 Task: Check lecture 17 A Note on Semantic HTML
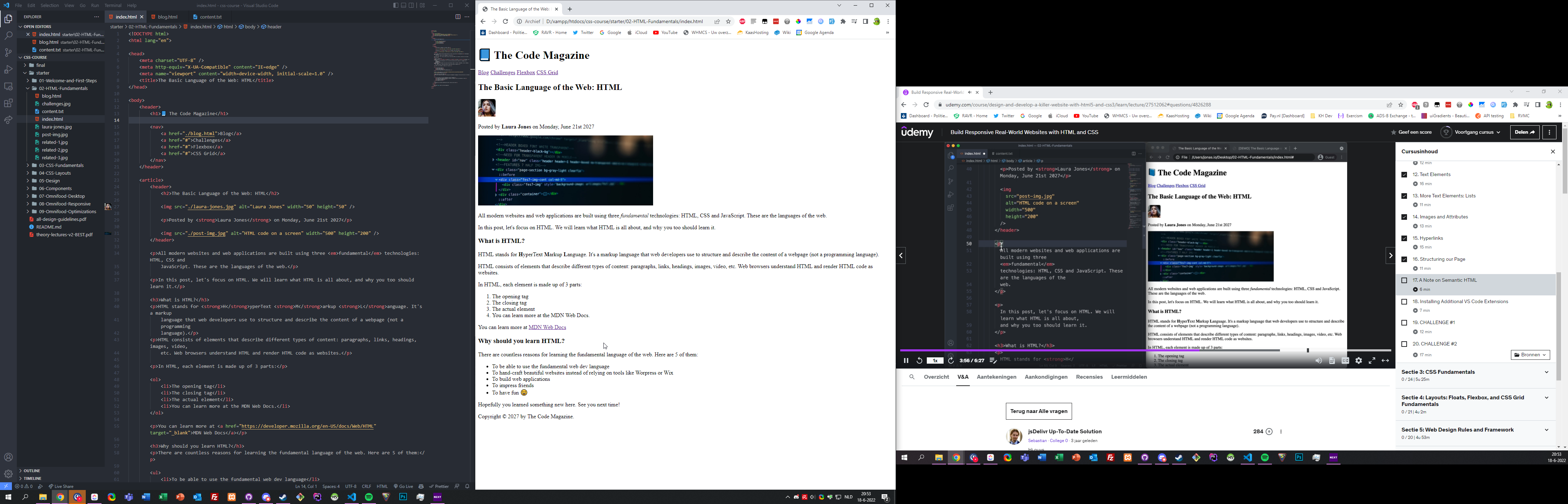[1404, 281]
